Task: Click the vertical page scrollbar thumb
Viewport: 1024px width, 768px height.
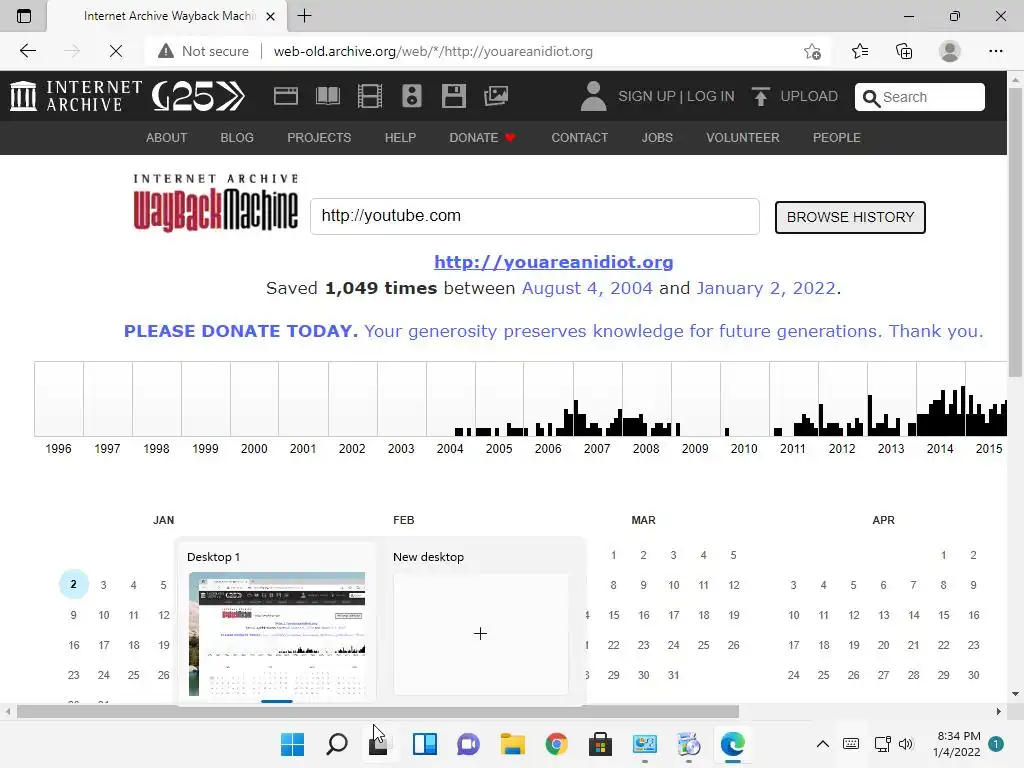Action: pyautogui.click(x=1015, y=232)
